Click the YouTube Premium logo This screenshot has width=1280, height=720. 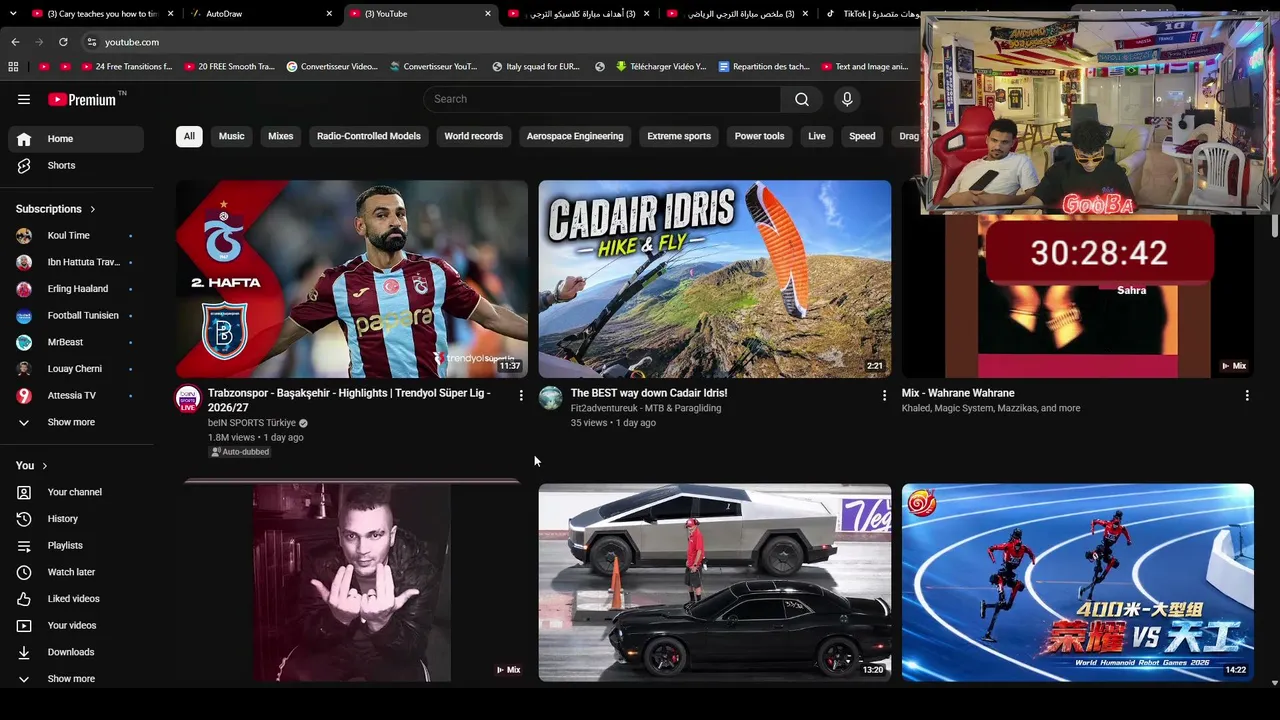[82, 99]
